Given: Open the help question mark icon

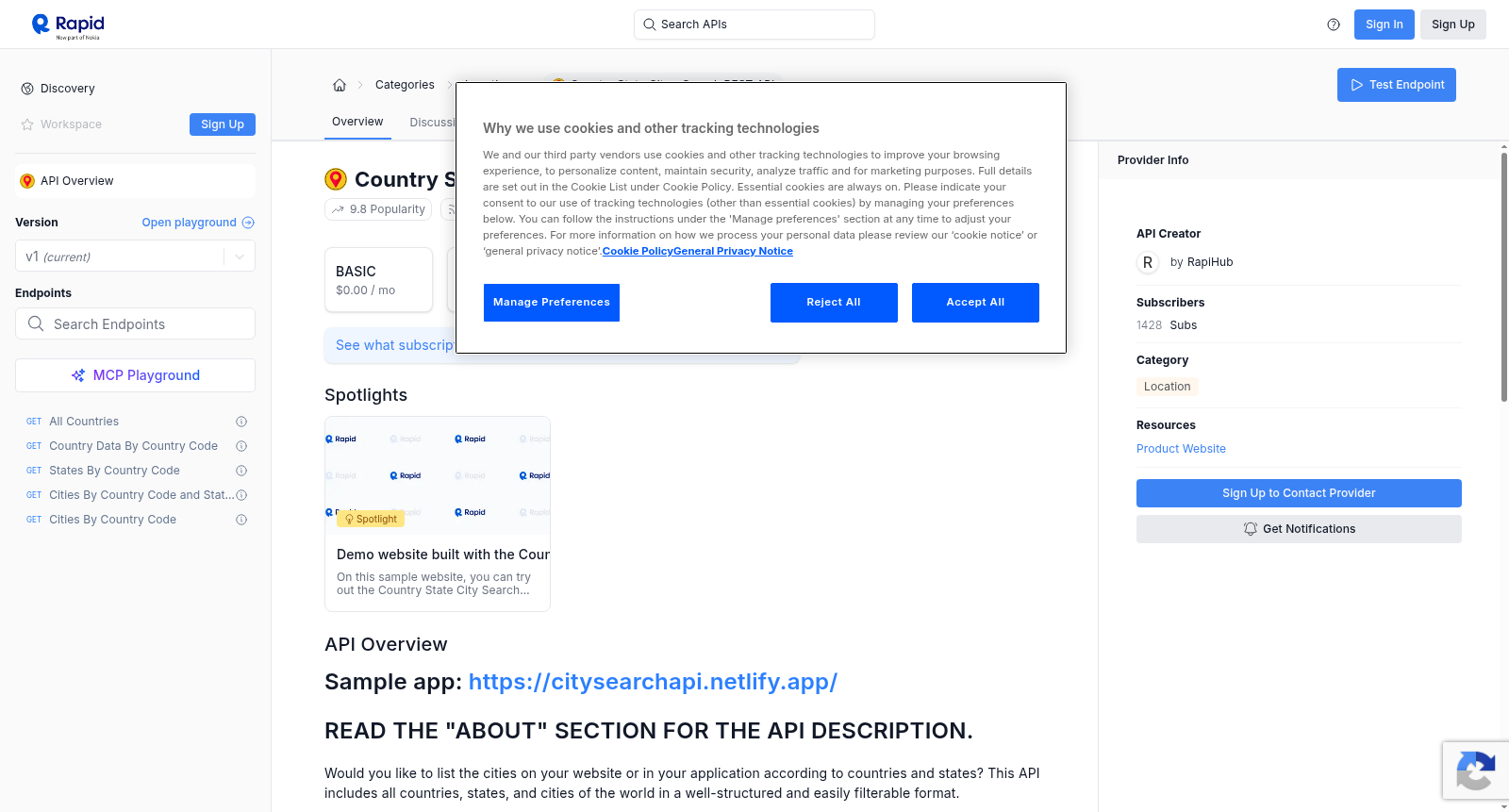Looking at the screenshot, I should [1334, 25].
